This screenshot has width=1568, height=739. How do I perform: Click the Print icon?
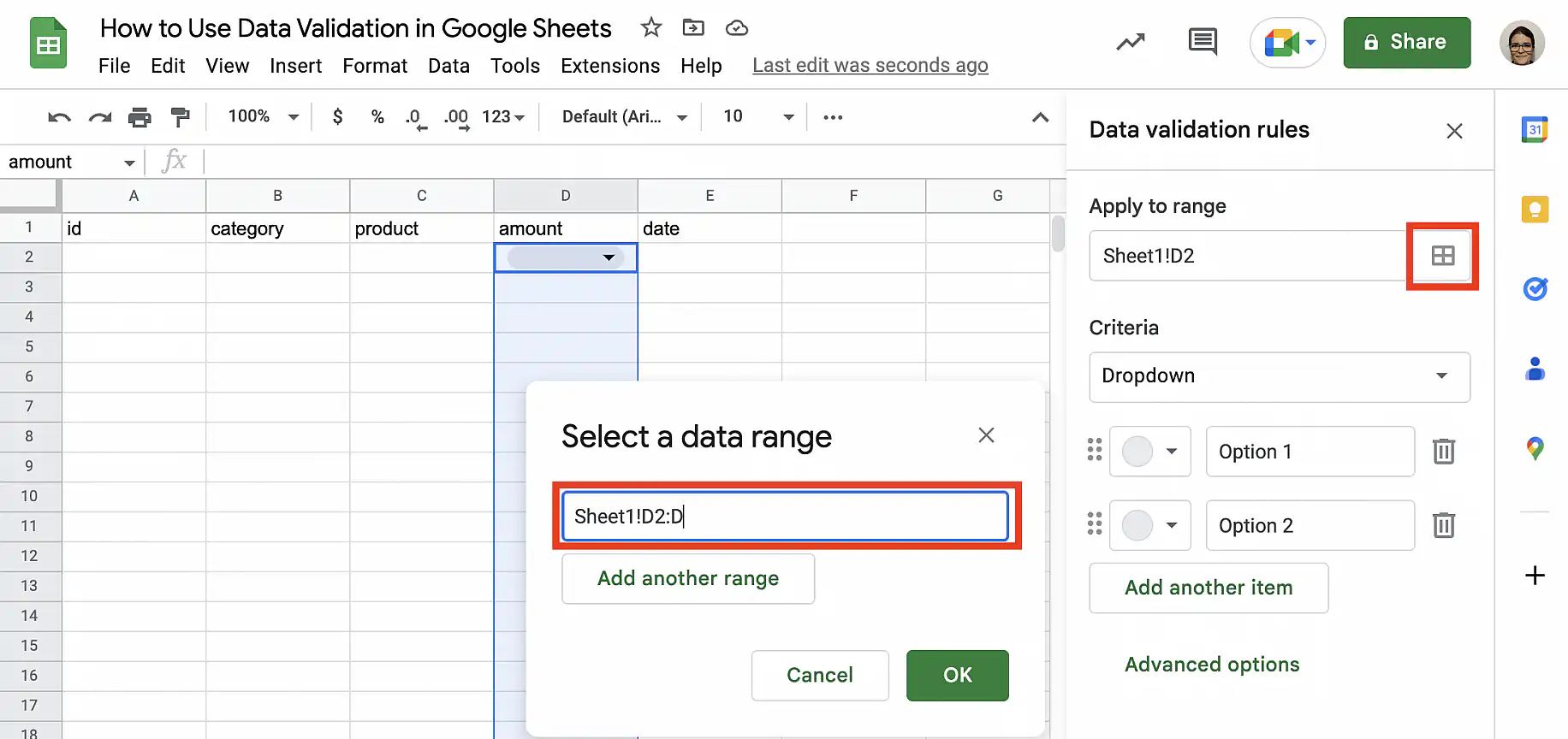point(140,117)
